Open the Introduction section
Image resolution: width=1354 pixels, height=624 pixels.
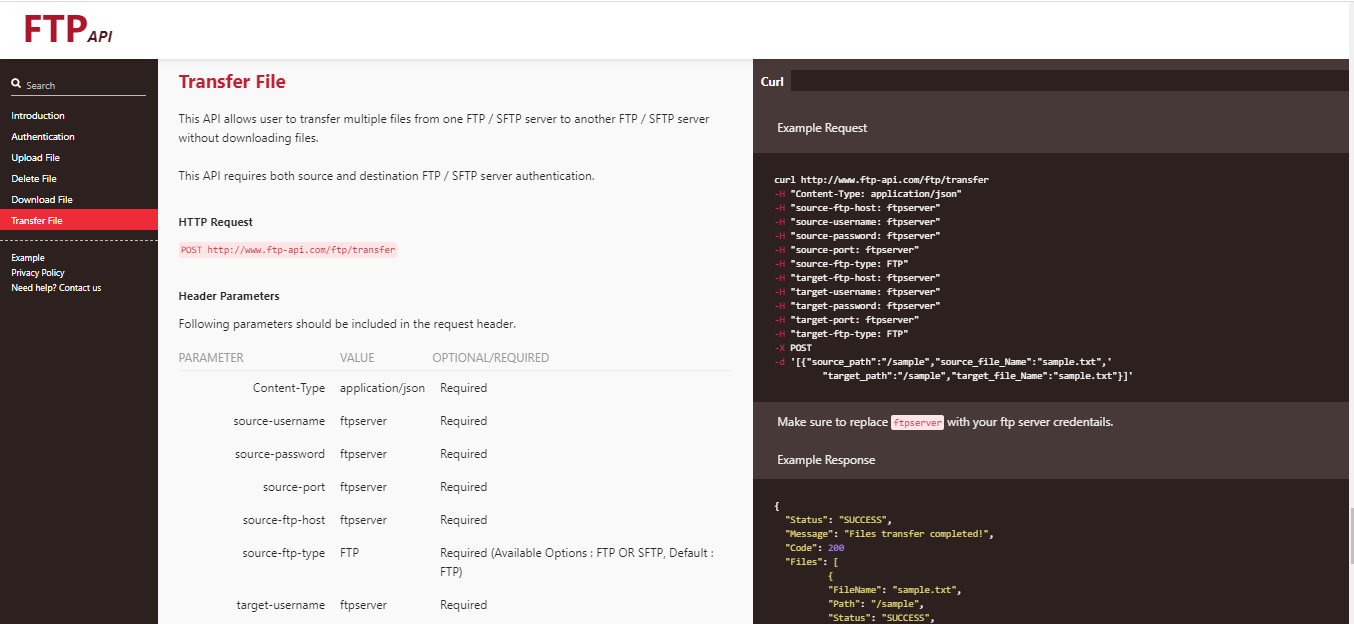coord(38,116)
